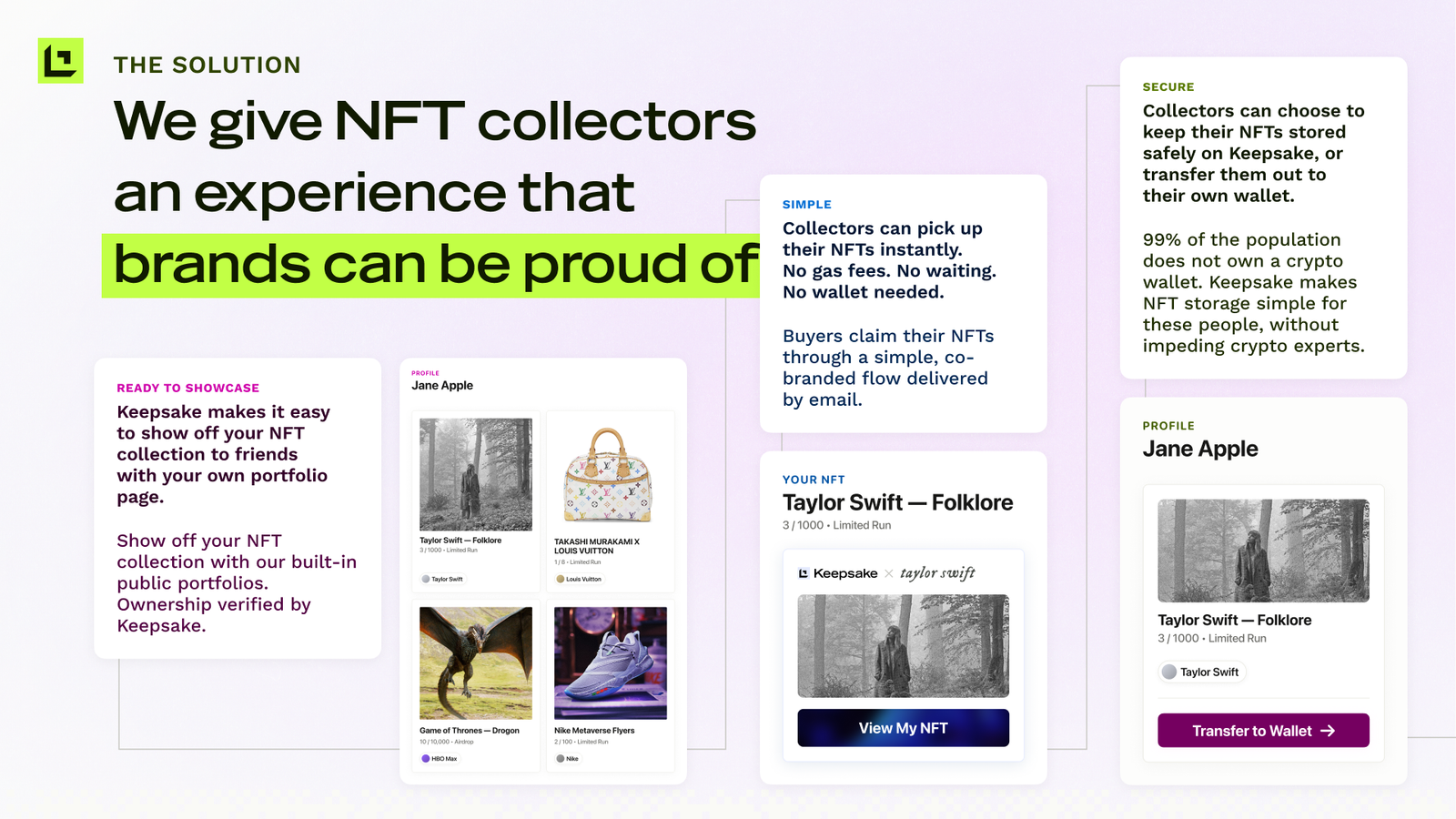Click the green Keepsake logo beside THE SOLUTION
Image resolution: width=1456 pixels, height=819 pixels.
[x=60, y=61]
